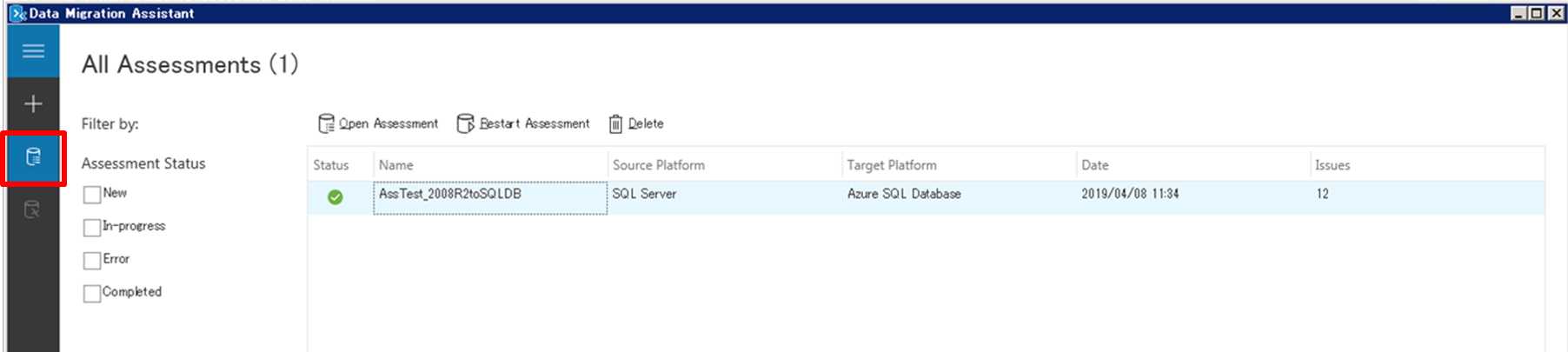1568x352 pixels.
Task: Click the plus icon to create new project
Action: (x=33, y=104)
